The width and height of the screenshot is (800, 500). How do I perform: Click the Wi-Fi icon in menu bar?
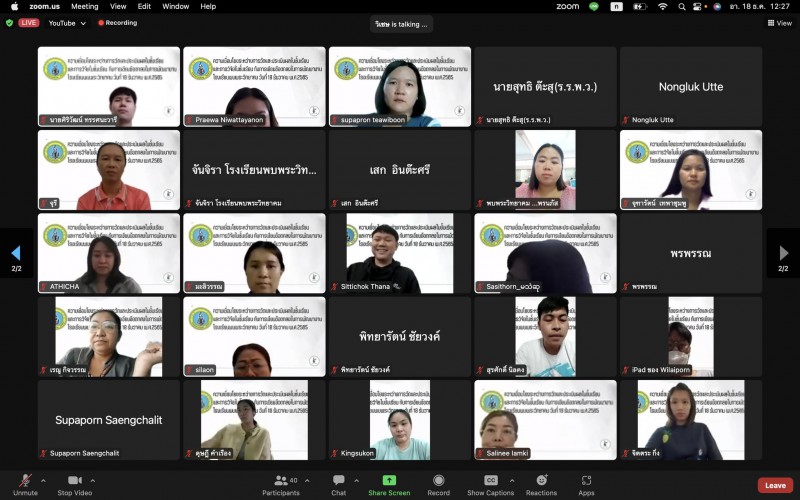(x=662, y=6)
